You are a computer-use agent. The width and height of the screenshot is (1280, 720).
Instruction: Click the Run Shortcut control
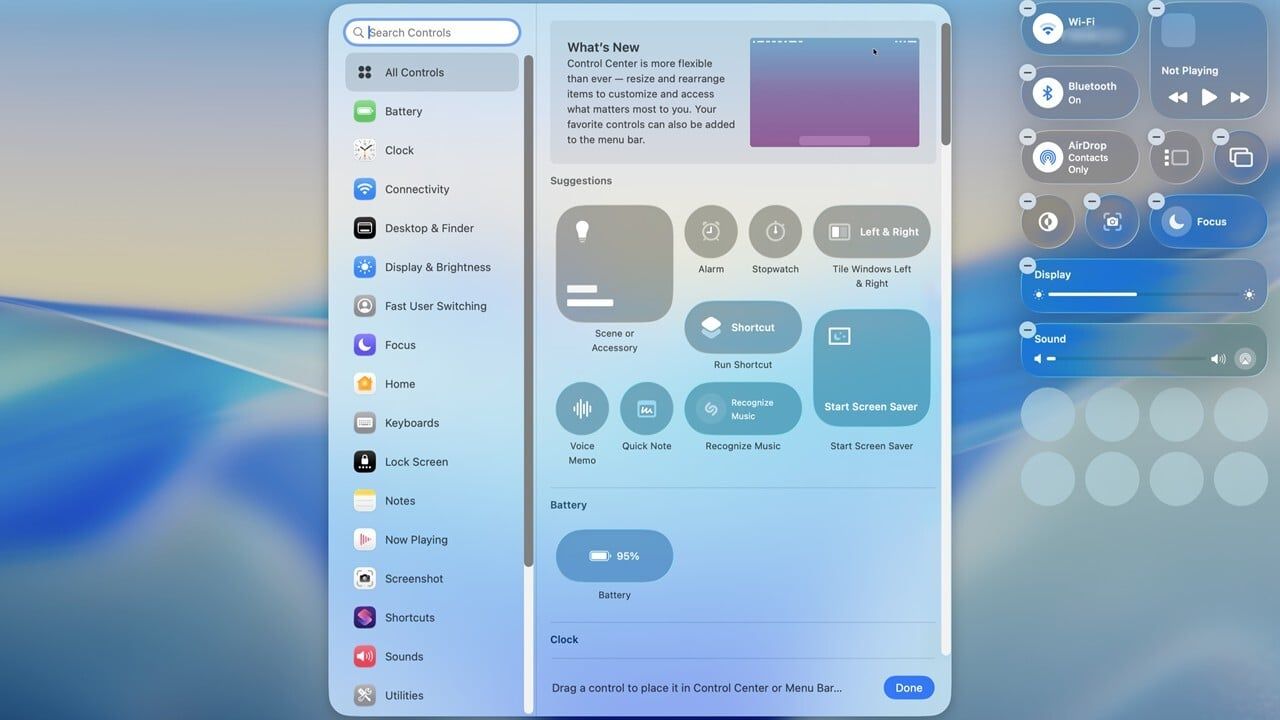[x=742, y=326]
